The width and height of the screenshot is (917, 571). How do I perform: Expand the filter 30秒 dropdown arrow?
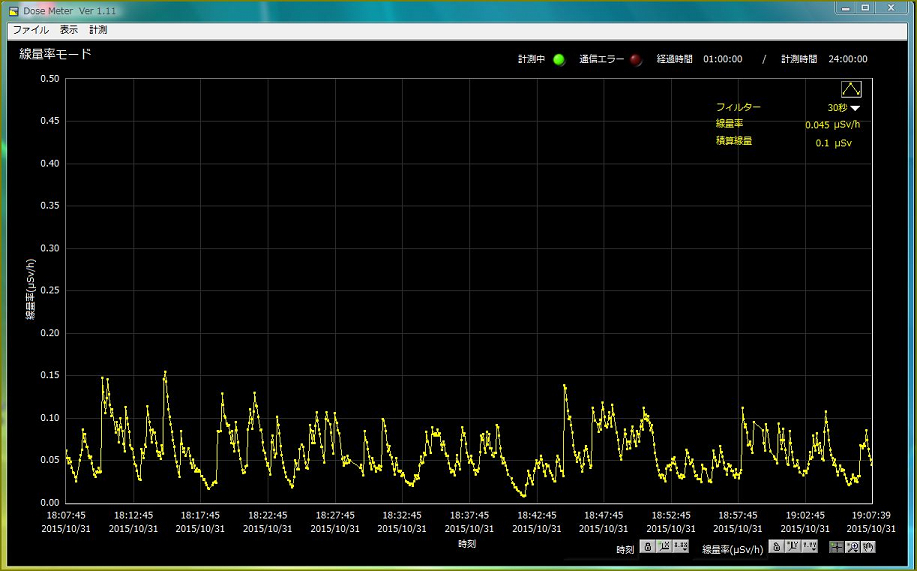pos(855,108)
